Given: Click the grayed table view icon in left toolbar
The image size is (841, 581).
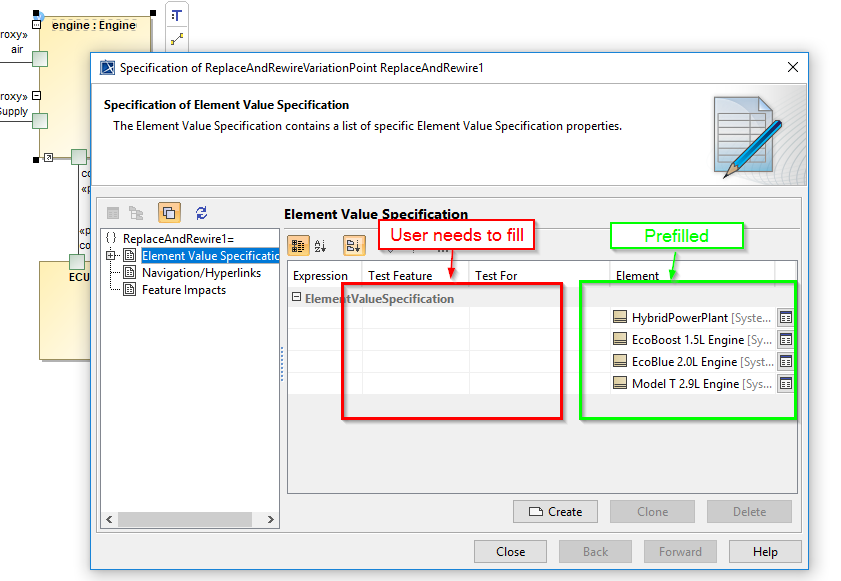Looking at the screenshot, I should (113, 214).
